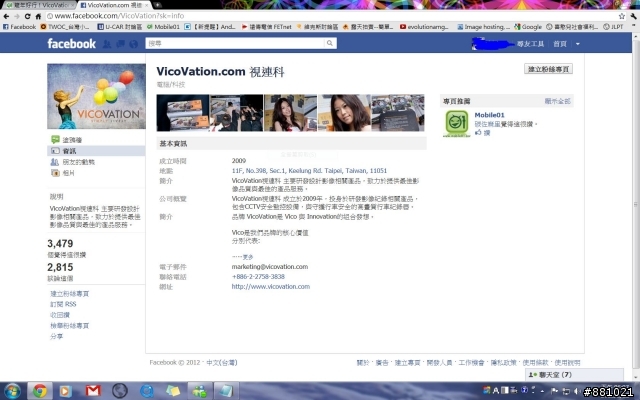Open the Mobile01 page icon
Screen dimensions: 640x400
point(456,123)
